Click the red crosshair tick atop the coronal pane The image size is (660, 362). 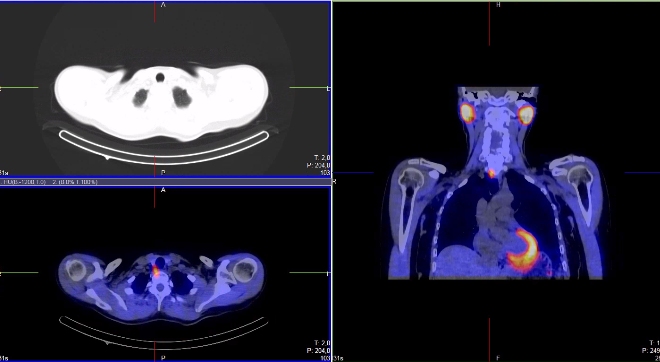[x=489, y=24]
